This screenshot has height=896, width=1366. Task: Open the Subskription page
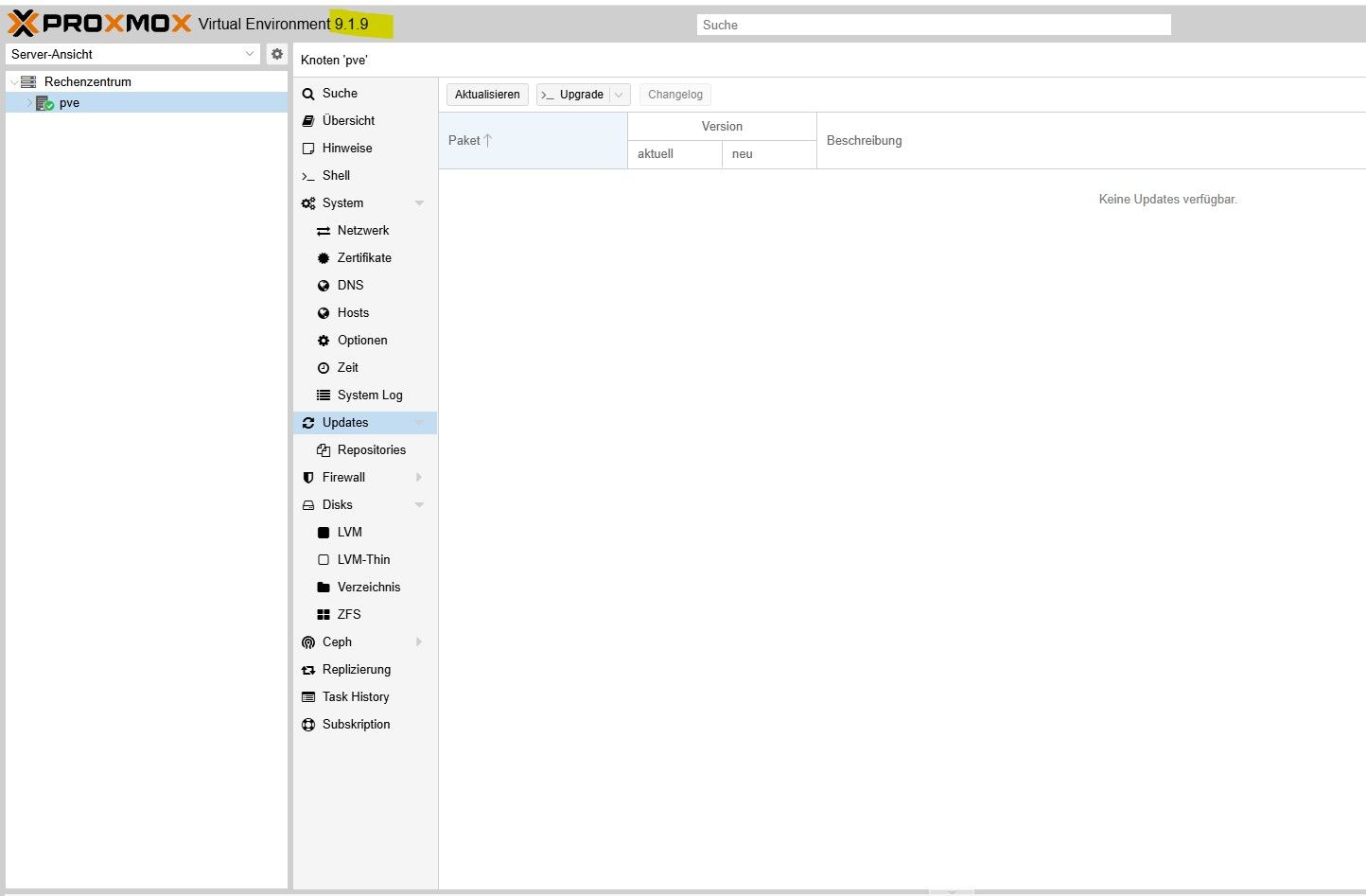pyautogui.click(x=365, y=725)
